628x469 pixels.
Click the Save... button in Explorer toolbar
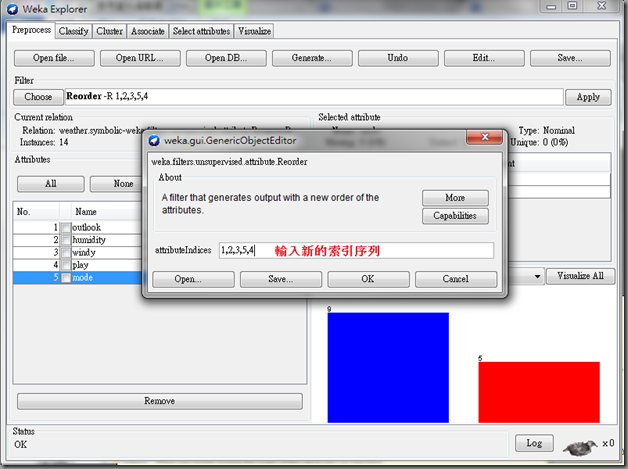pos(570,58)
